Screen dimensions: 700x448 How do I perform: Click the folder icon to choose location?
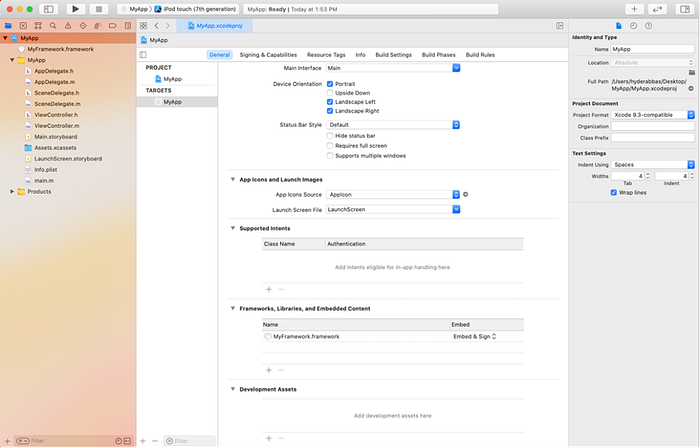click(x=692, y=72)
